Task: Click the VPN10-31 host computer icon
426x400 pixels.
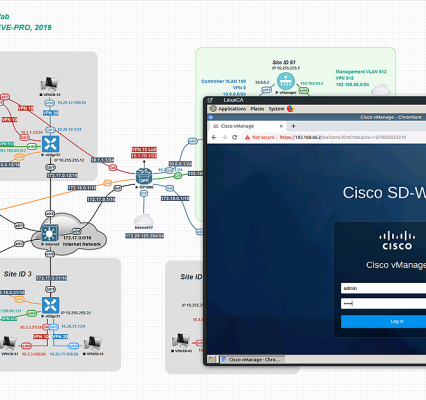Action: coord(9,343)
